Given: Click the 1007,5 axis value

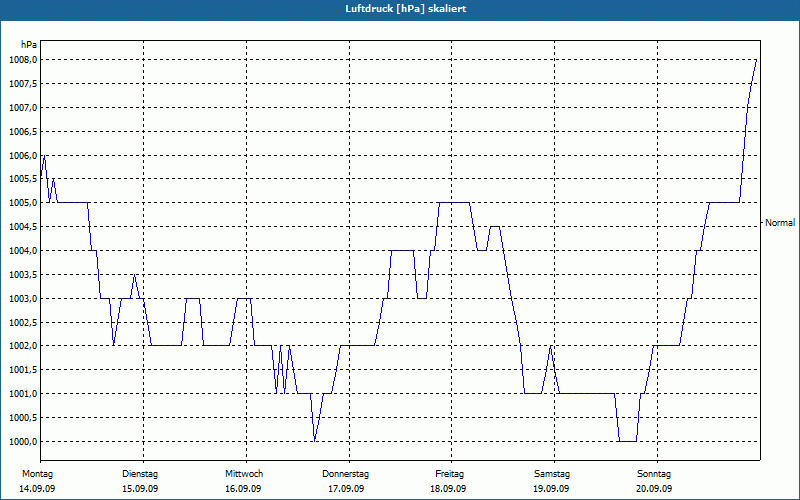Looking at the screenshot, I should pos(23,84).
